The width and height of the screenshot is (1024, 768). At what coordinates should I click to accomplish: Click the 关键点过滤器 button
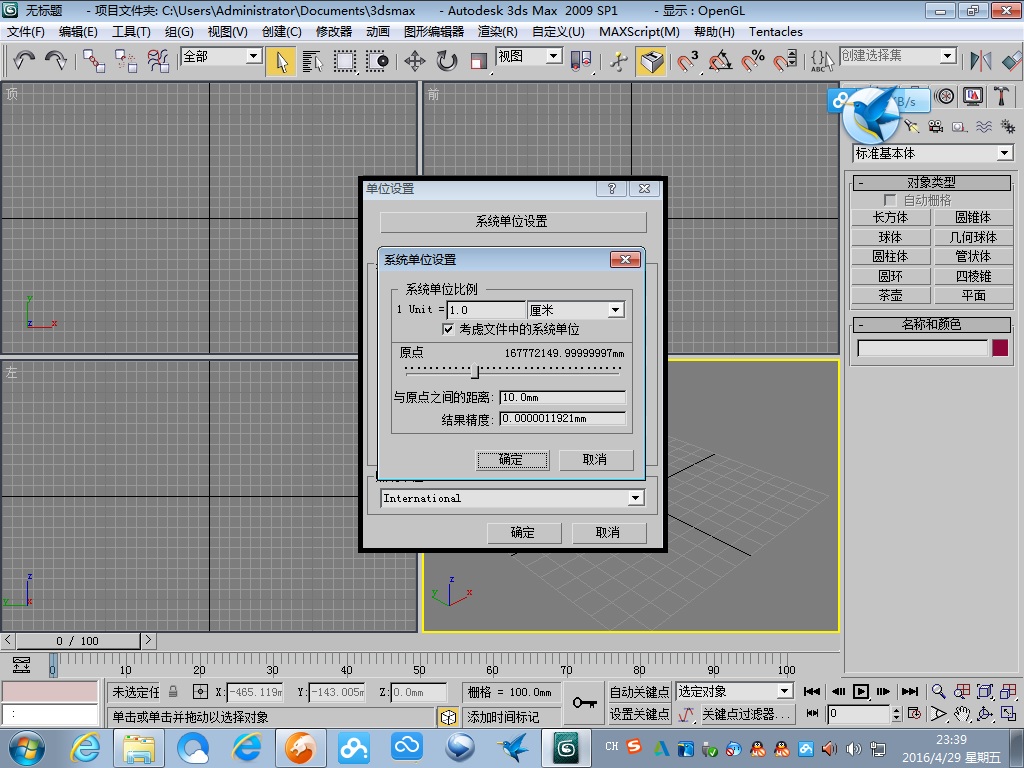tap(747, 714)
